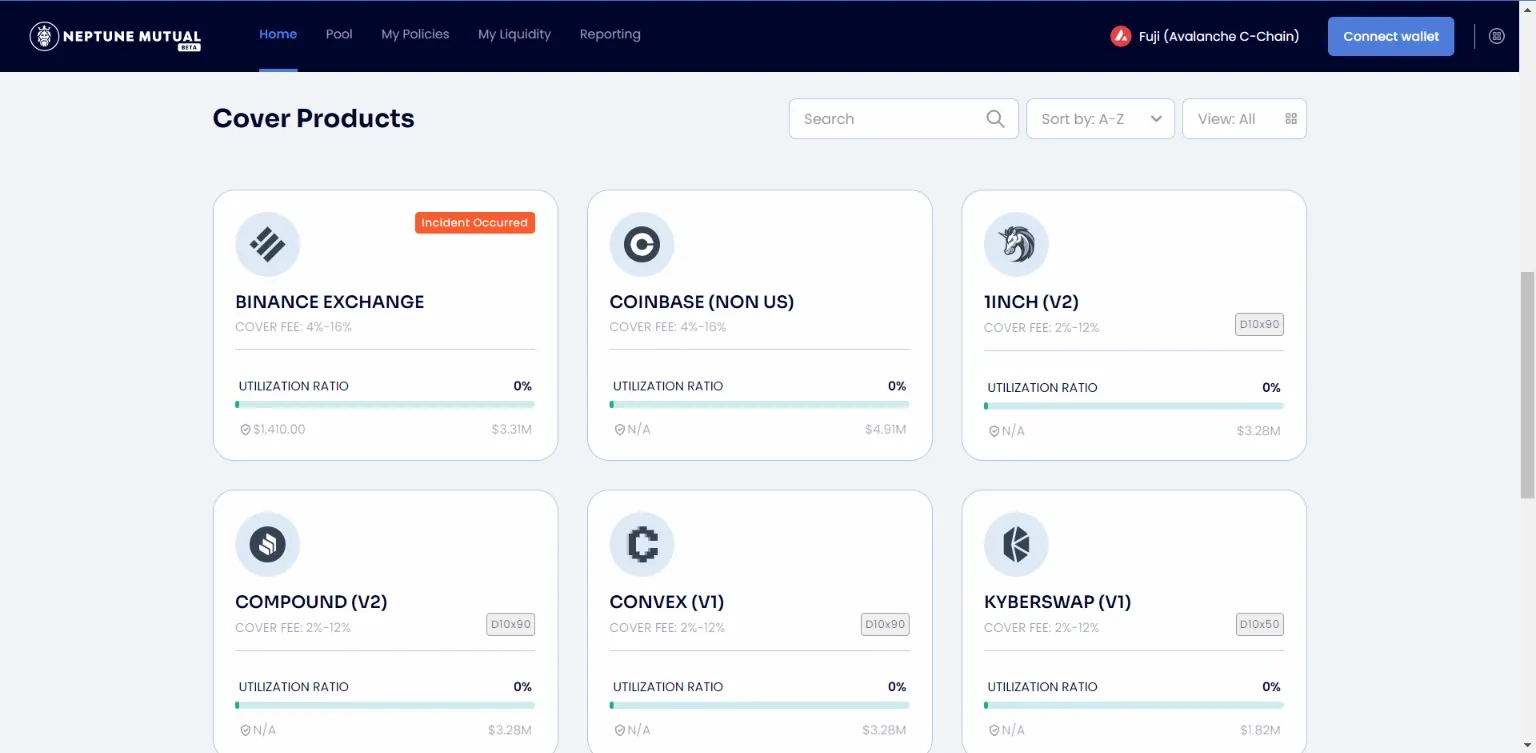Open the BINANCE EXCHANGE cover title
This screenshot has height=753, width=1536.
[330, 302]
